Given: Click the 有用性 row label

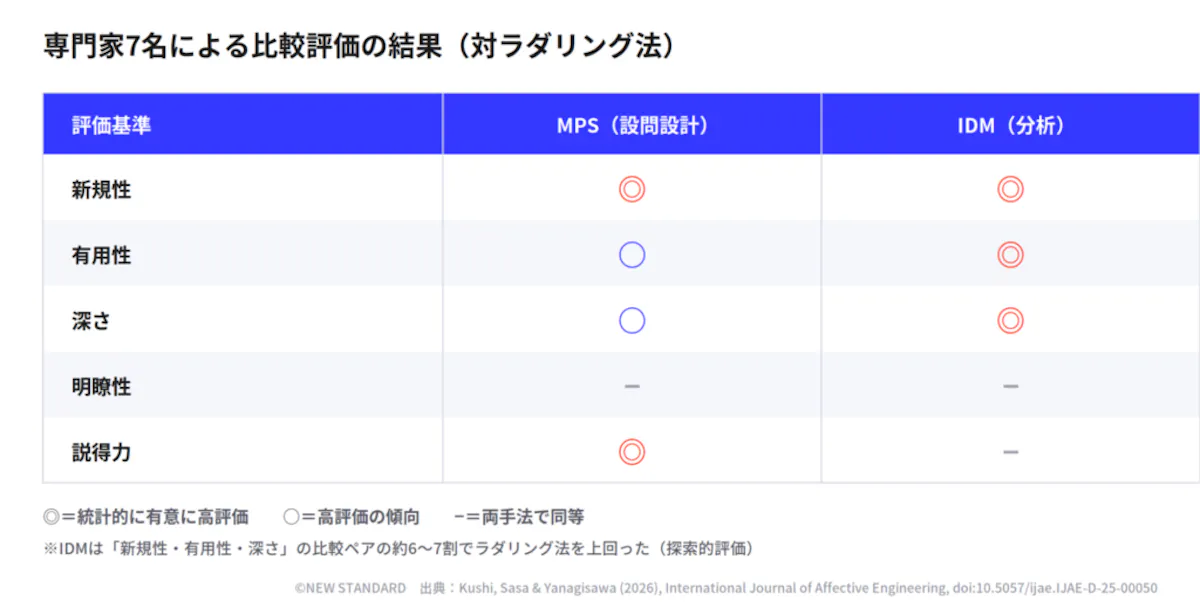Looking at the screenshot, I should 101,256.
